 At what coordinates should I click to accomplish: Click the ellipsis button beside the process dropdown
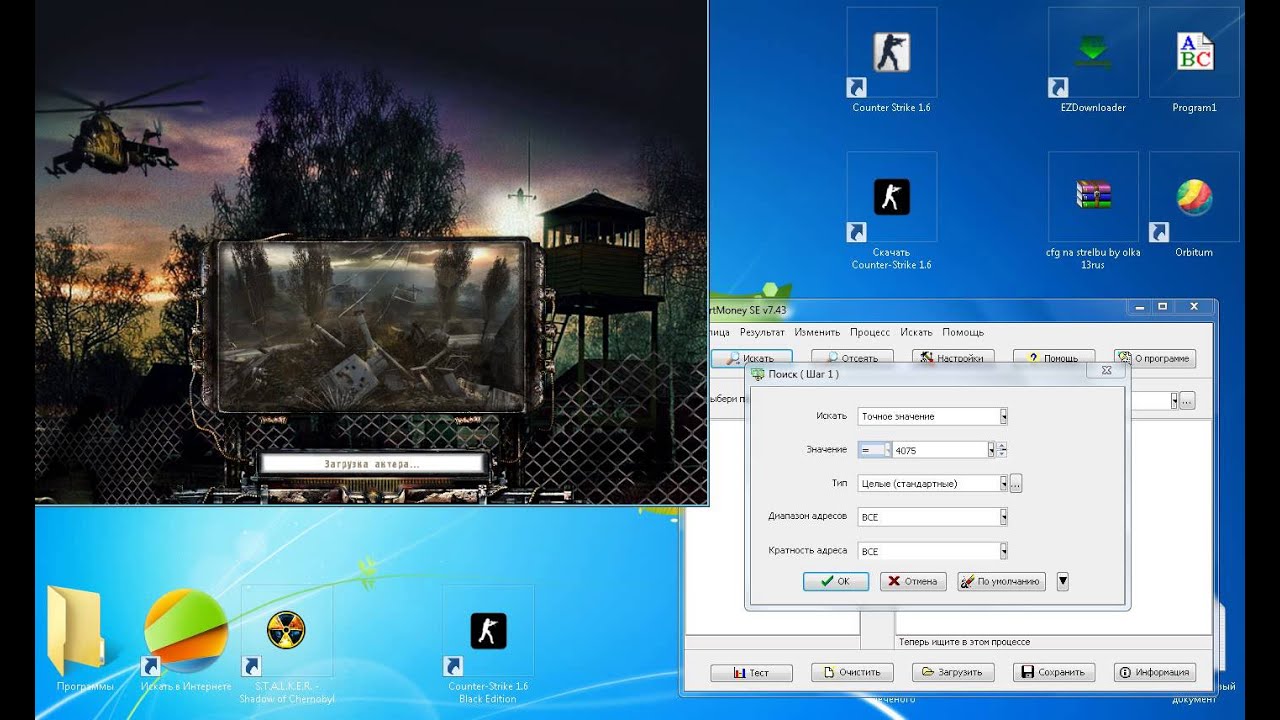coord(1187,400)
